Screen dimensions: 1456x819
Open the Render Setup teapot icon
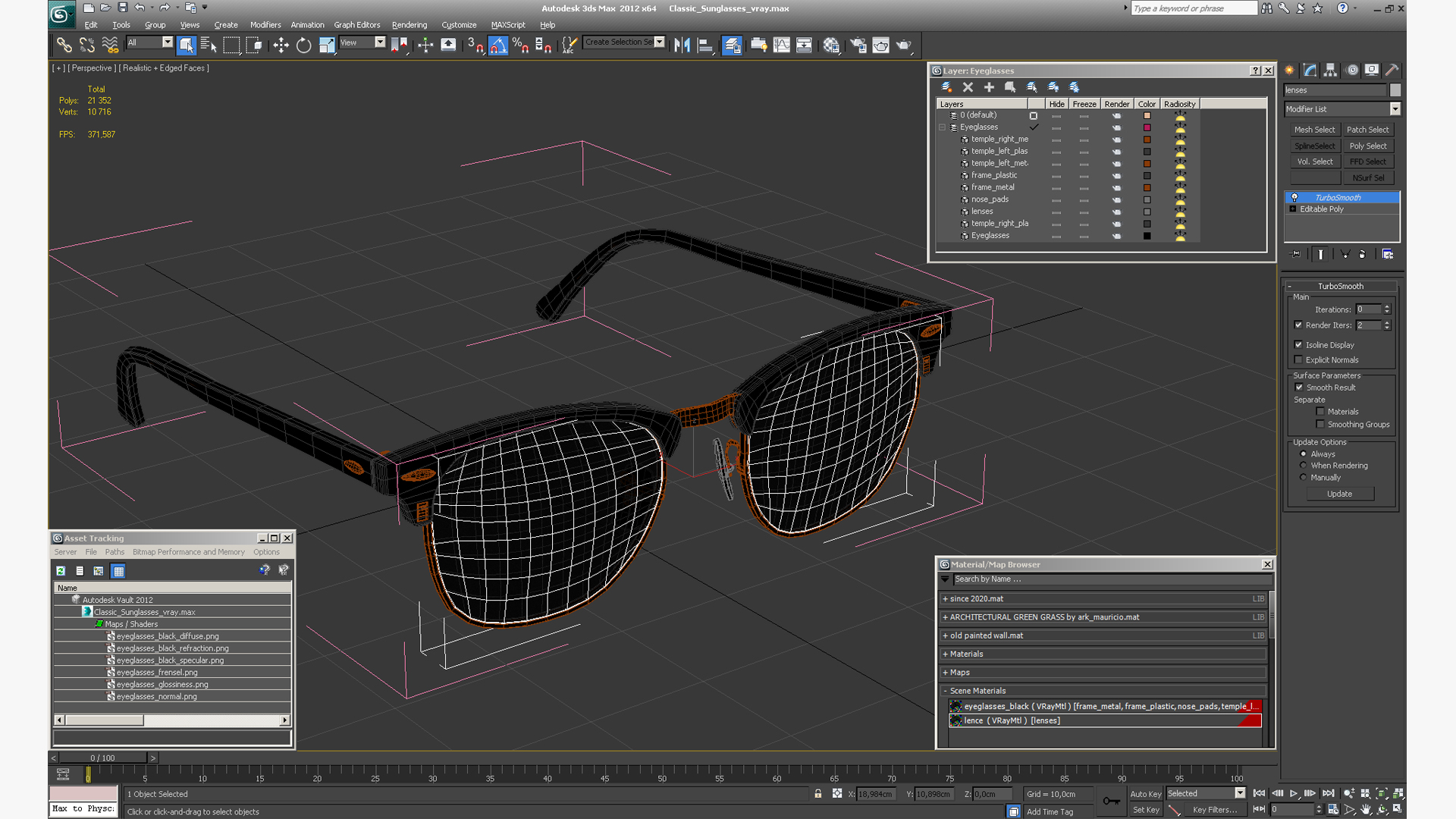(x=858, y=45)
